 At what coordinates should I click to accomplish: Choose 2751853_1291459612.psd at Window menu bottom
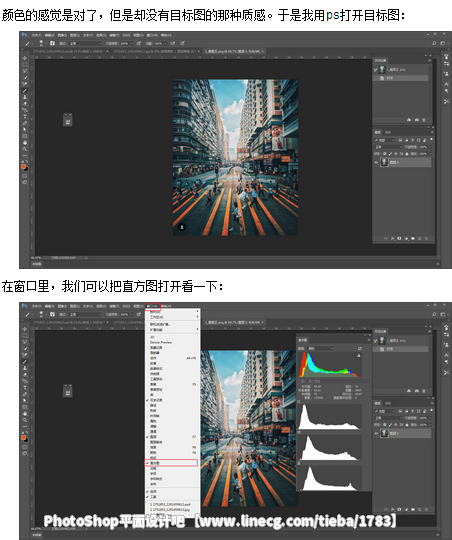(x=170, y=505)
